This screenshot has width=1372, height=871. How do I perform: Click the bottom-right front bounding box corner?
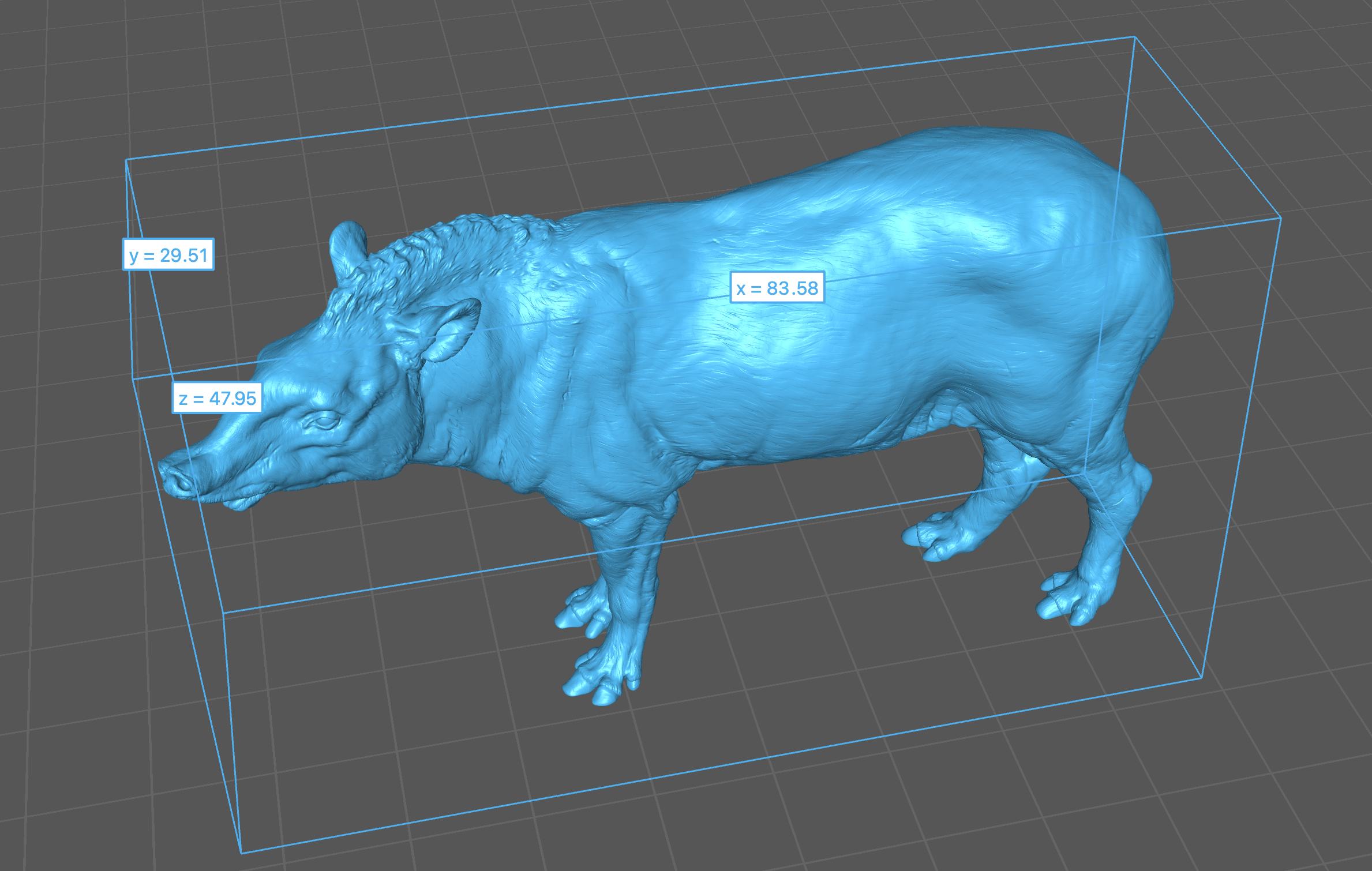coord(1202,677)
